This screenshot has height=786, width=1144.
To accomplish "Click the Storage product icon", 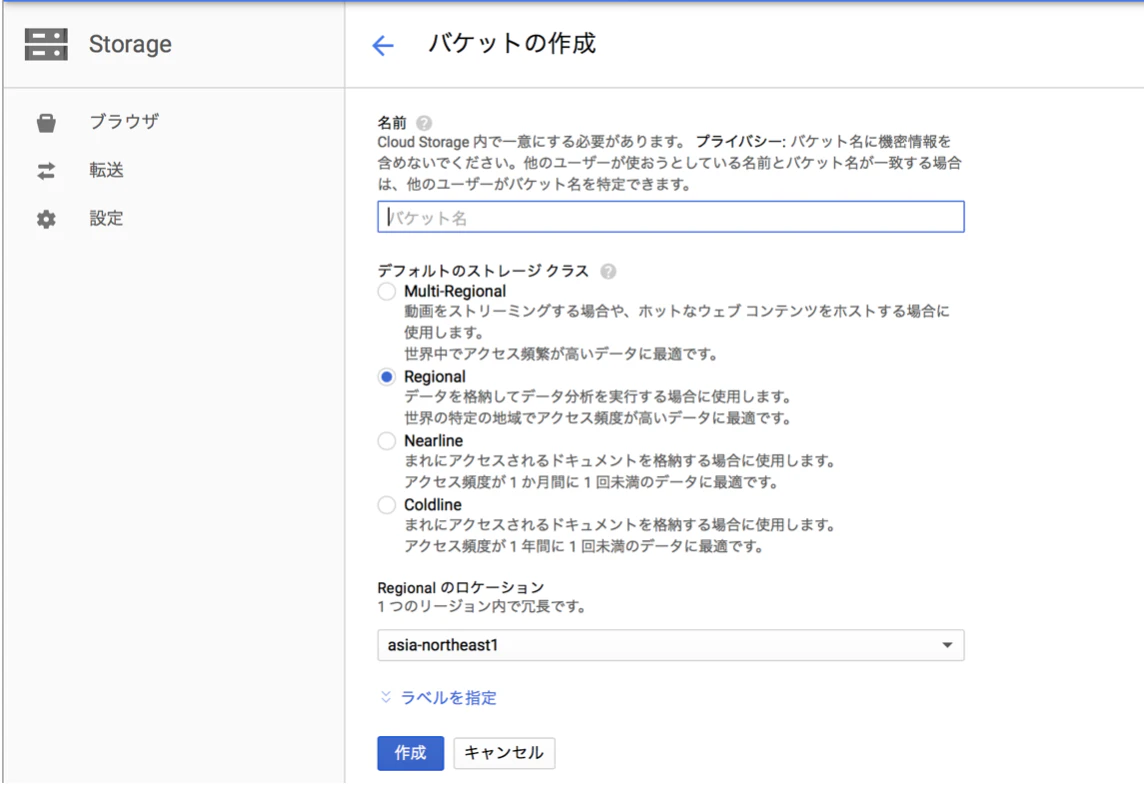I will (x=46, y=44).
